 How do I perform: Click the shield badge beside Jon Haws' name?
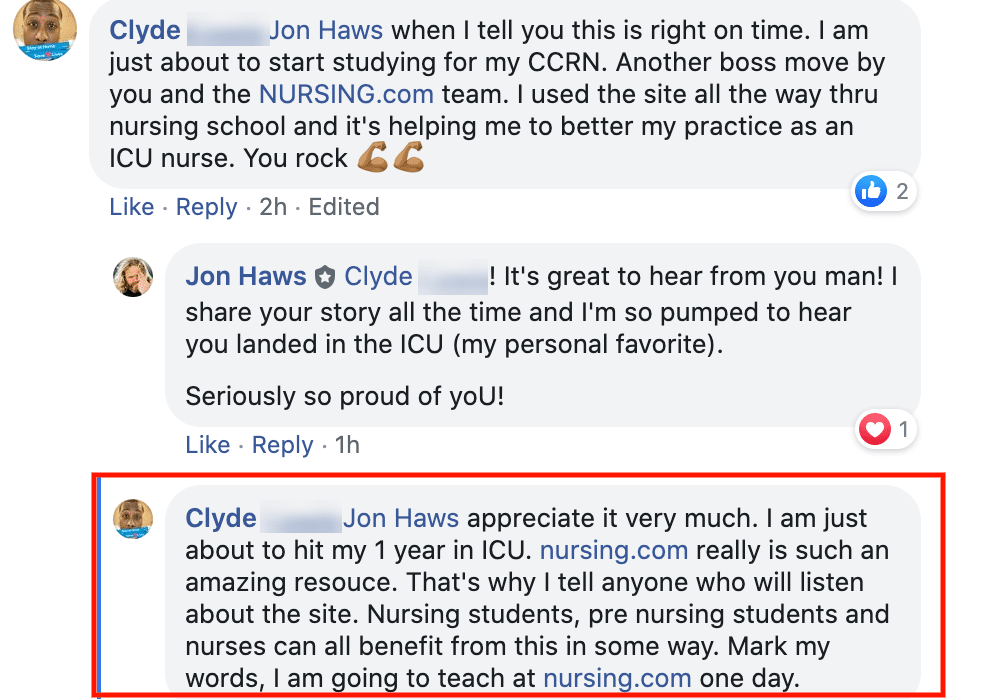pos(324,277)
